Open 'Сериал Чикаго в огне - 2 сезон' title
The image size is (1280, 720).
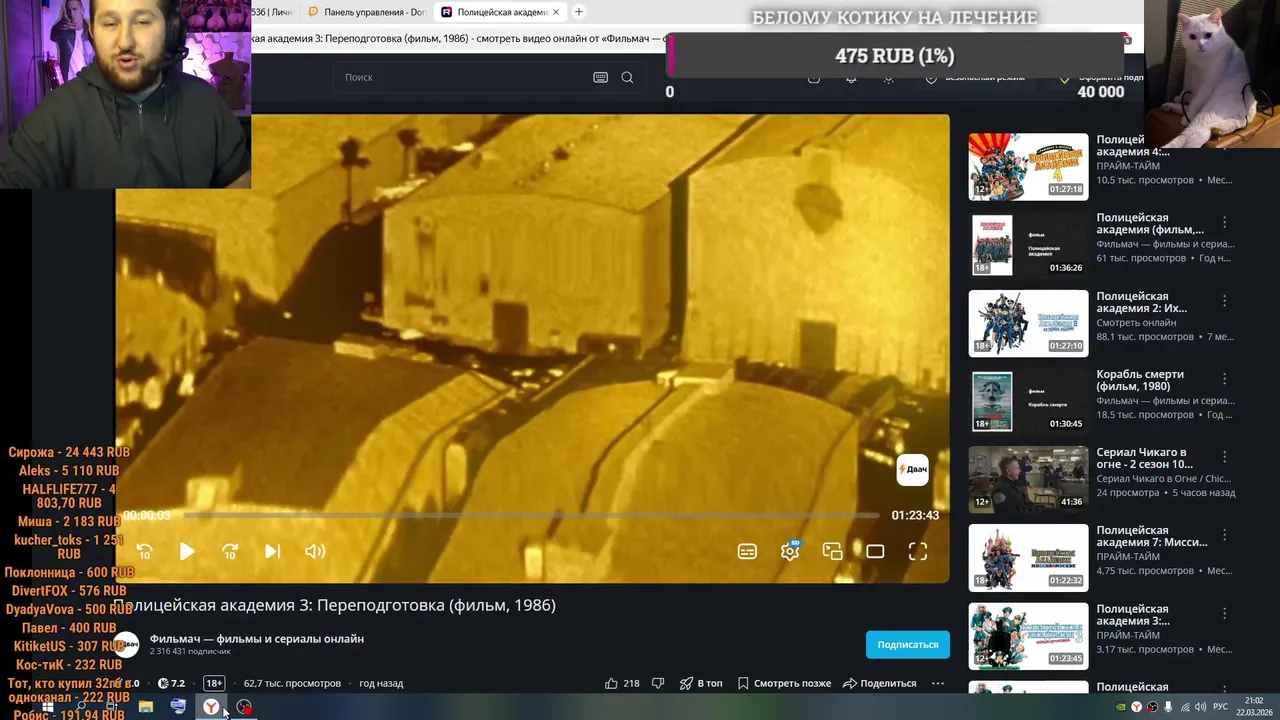point(1144,458)
